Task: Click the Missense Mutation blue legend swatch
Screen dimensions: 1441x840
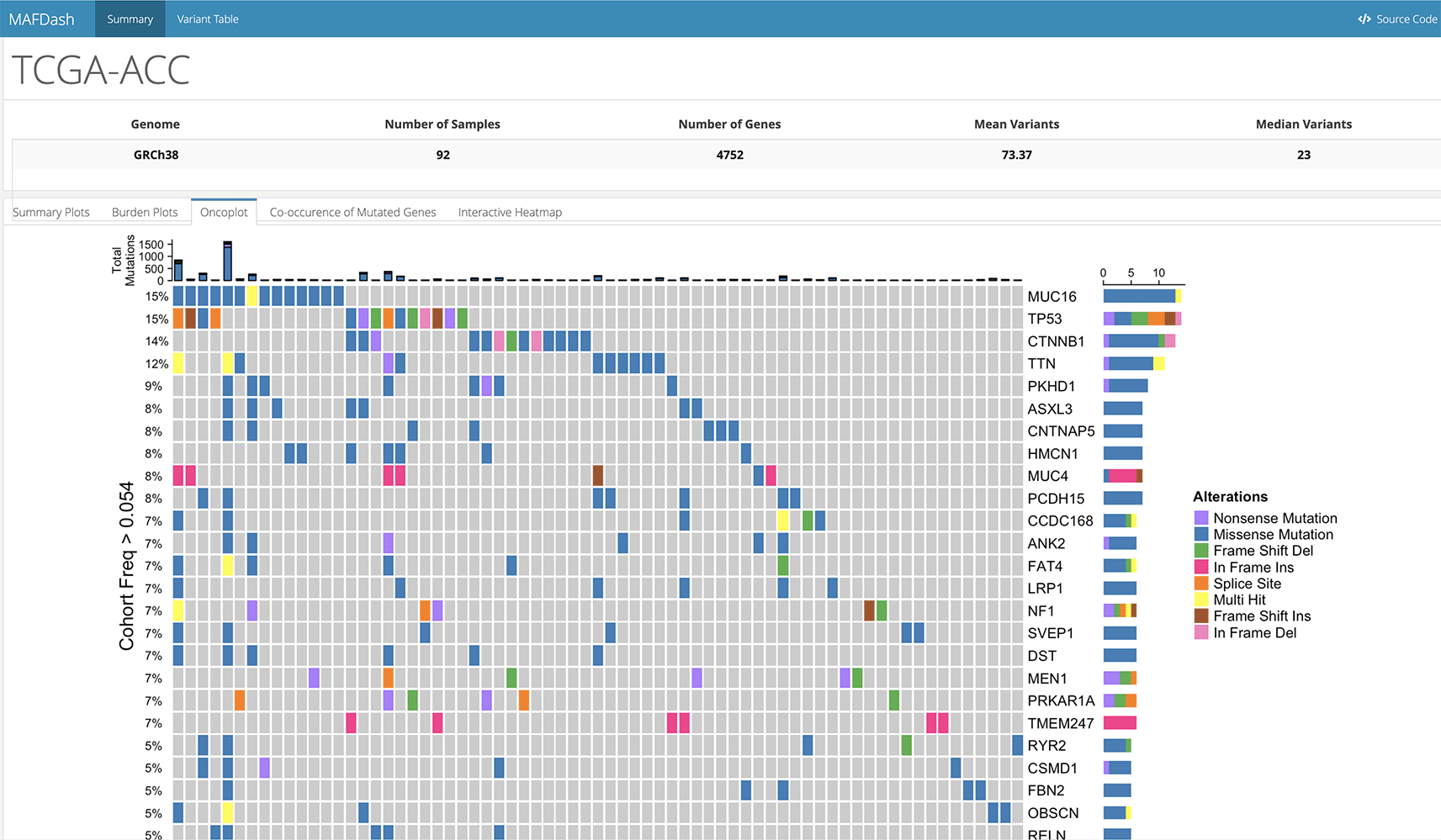Action: (x=1201, y=534)
